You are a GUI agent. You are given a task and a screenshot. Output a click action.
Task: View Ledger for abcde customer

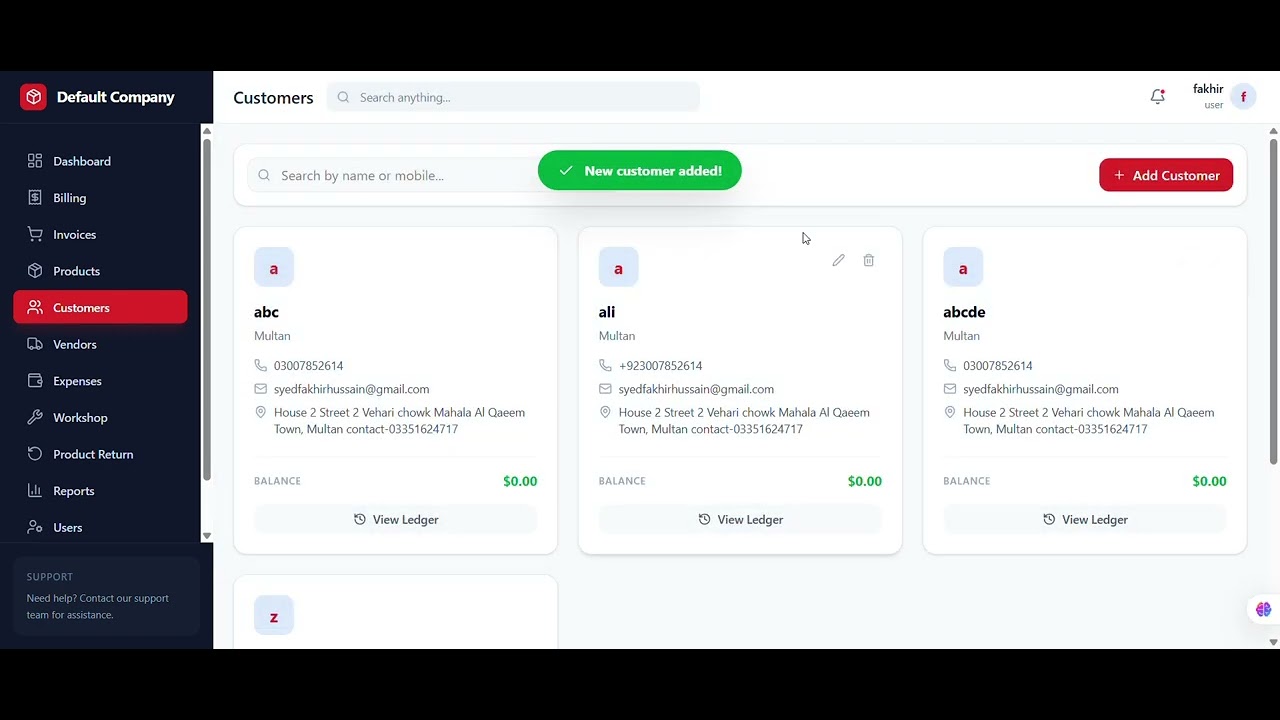(1085, 519)
